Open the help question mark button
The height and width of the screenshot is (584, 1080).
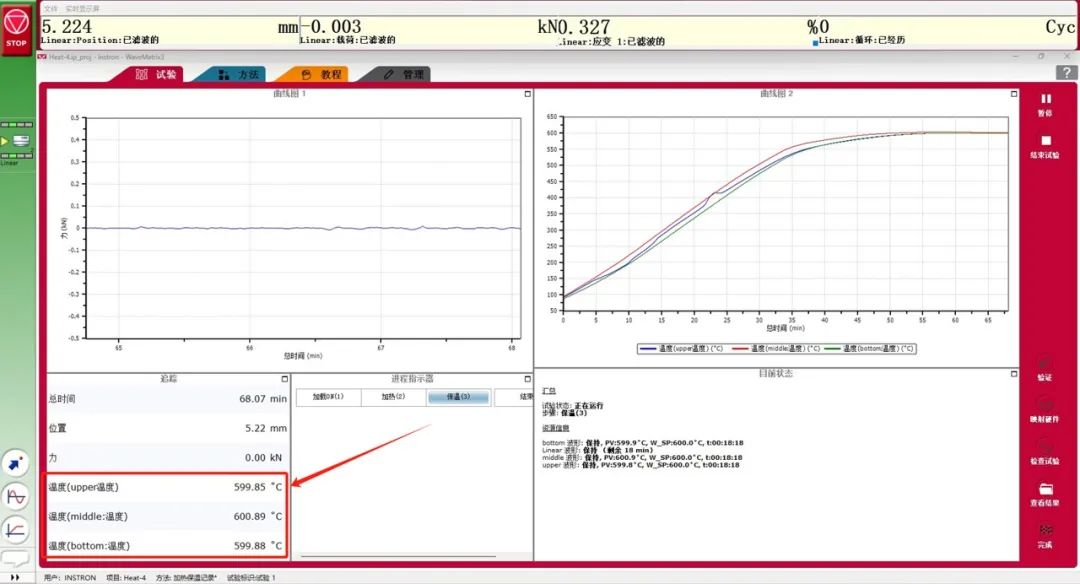(x=1066, y=72)
